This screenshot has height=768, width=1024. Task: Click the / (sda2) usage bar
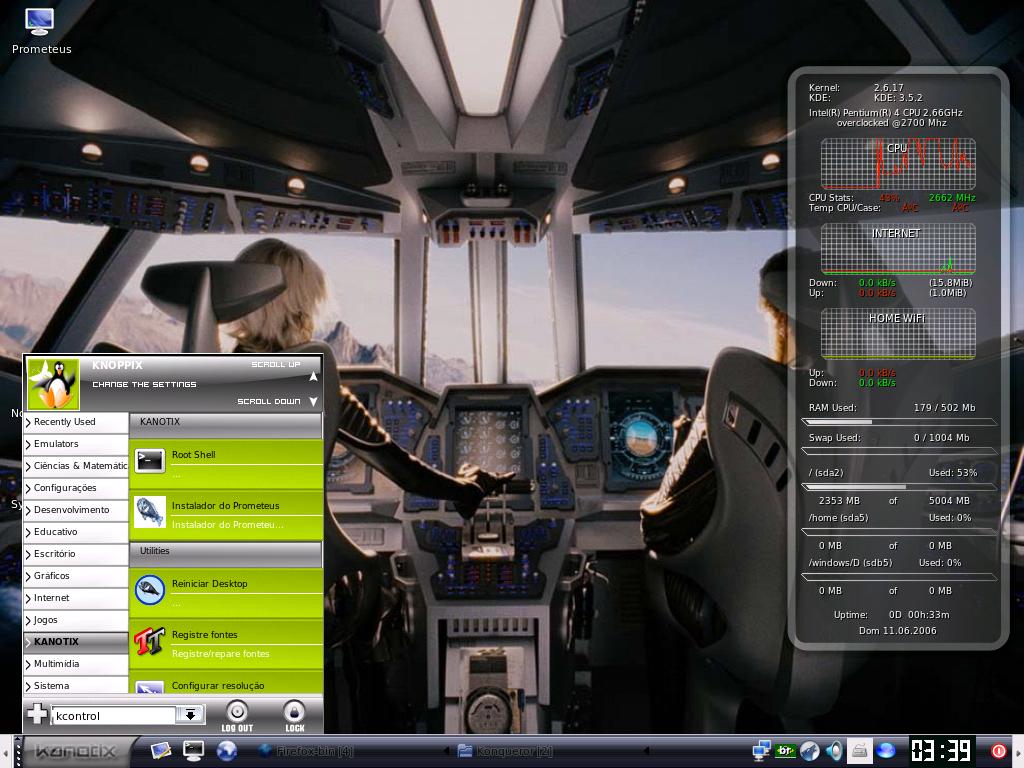pos(899,487)
